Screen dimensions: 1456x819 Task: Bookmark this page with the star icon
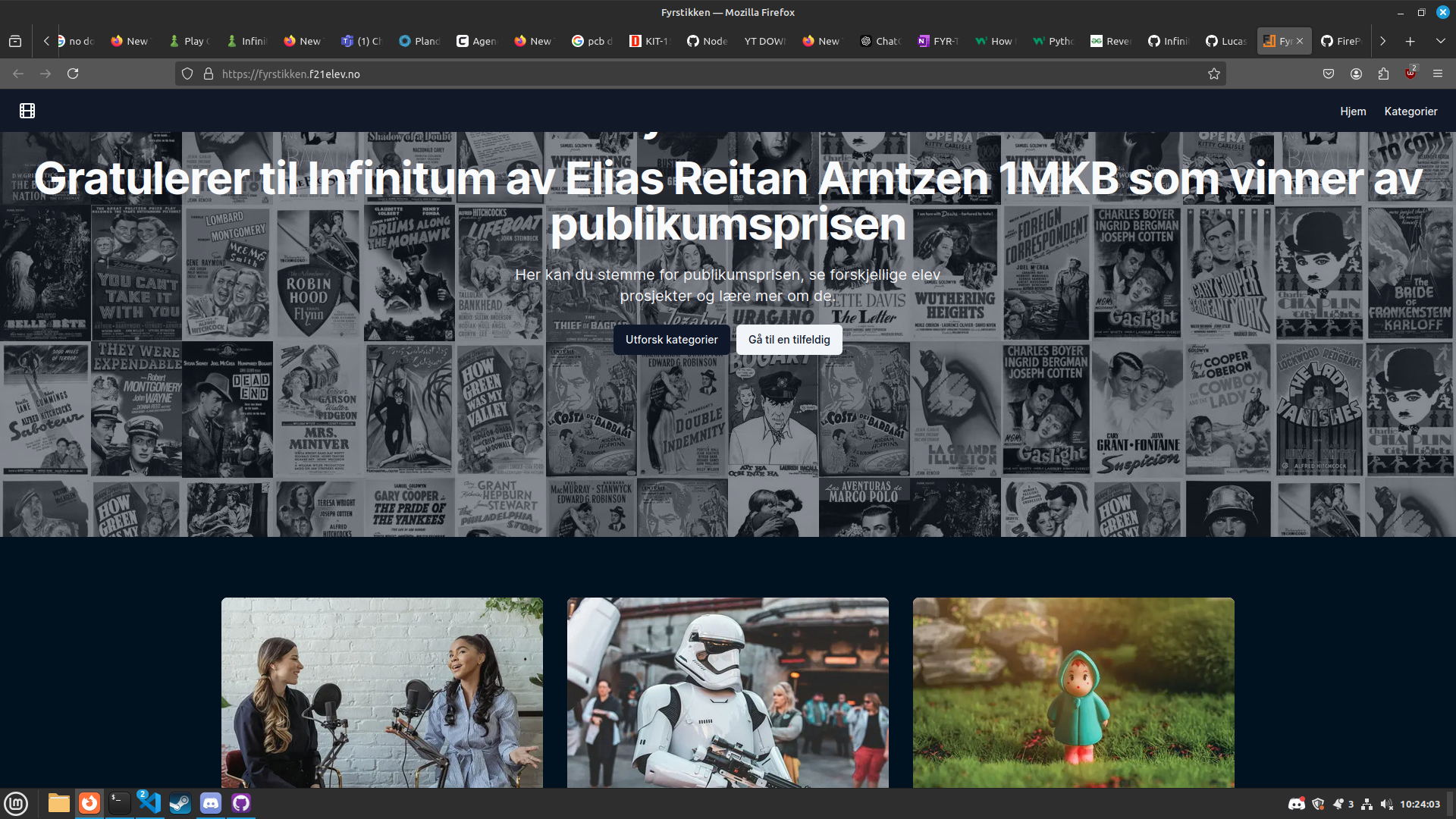pyautogui.click(x=1214, y=74)
